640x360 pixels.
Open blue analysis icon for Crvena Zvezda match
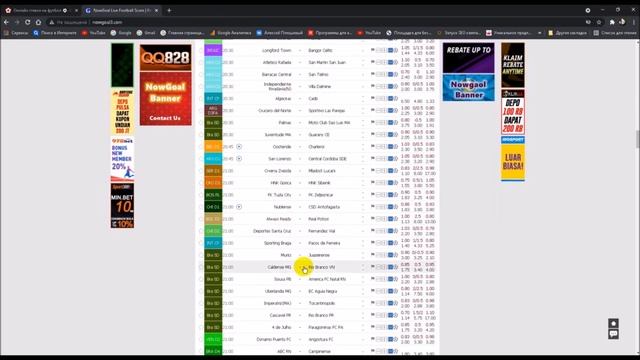[x=390, y=171]
